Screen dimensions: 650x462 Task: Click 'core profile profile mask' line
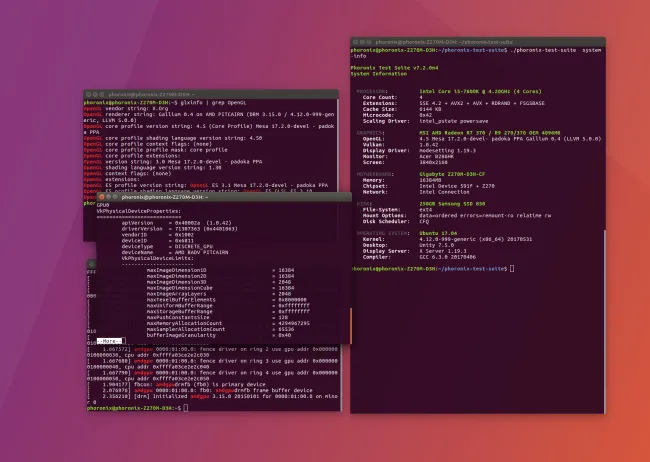pyautogui.click(x=155, y=150)
